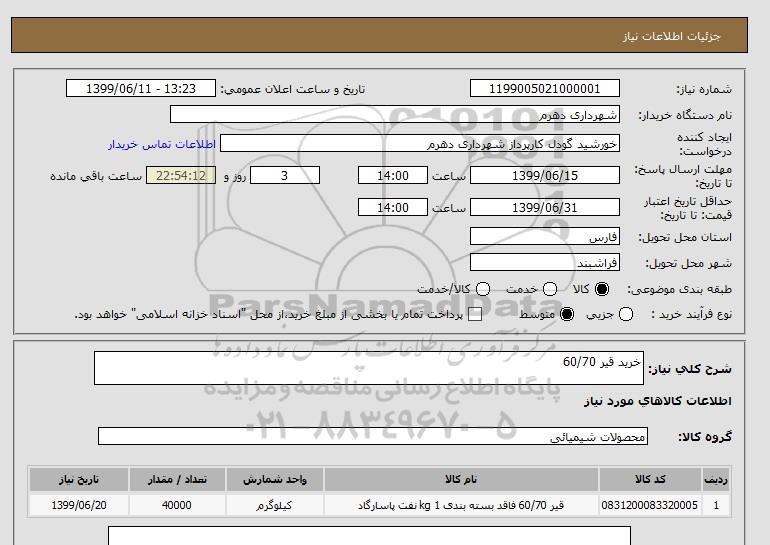Click the remaining time countdown 22:54:12

[x=181, y=175]
